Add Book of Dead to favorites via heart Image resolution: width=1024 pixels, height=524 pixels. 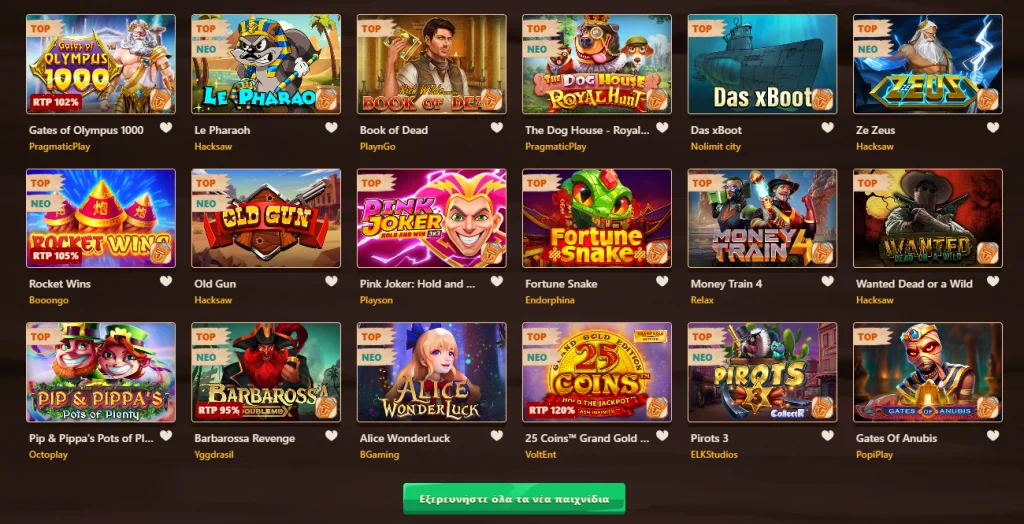pos(497,127)
